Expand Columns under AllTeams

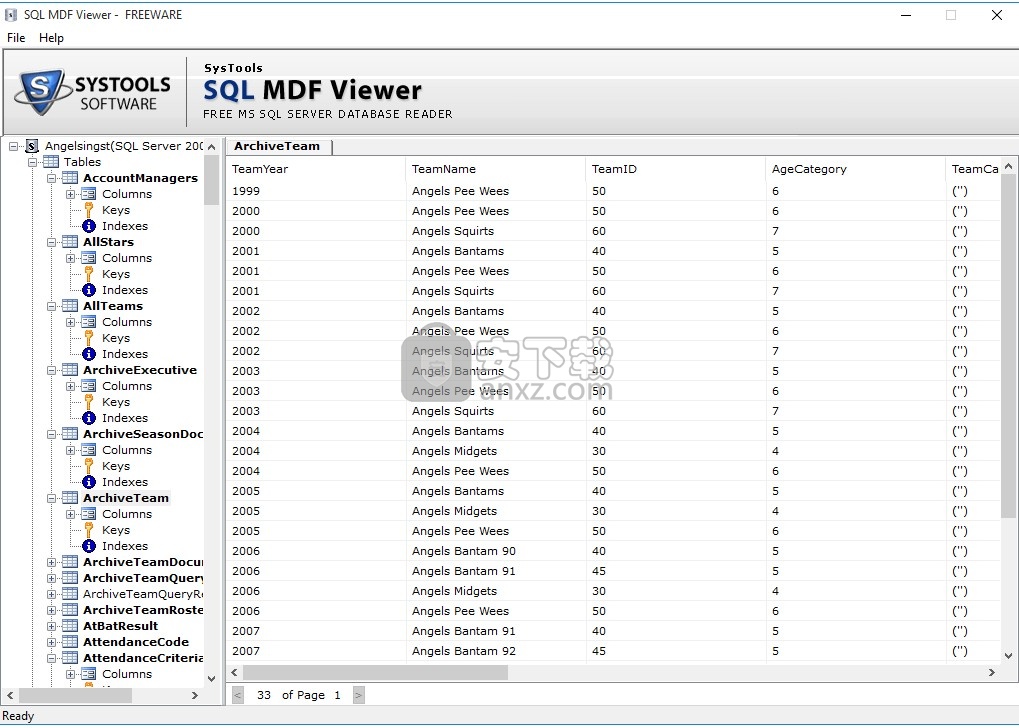[71, 322]
